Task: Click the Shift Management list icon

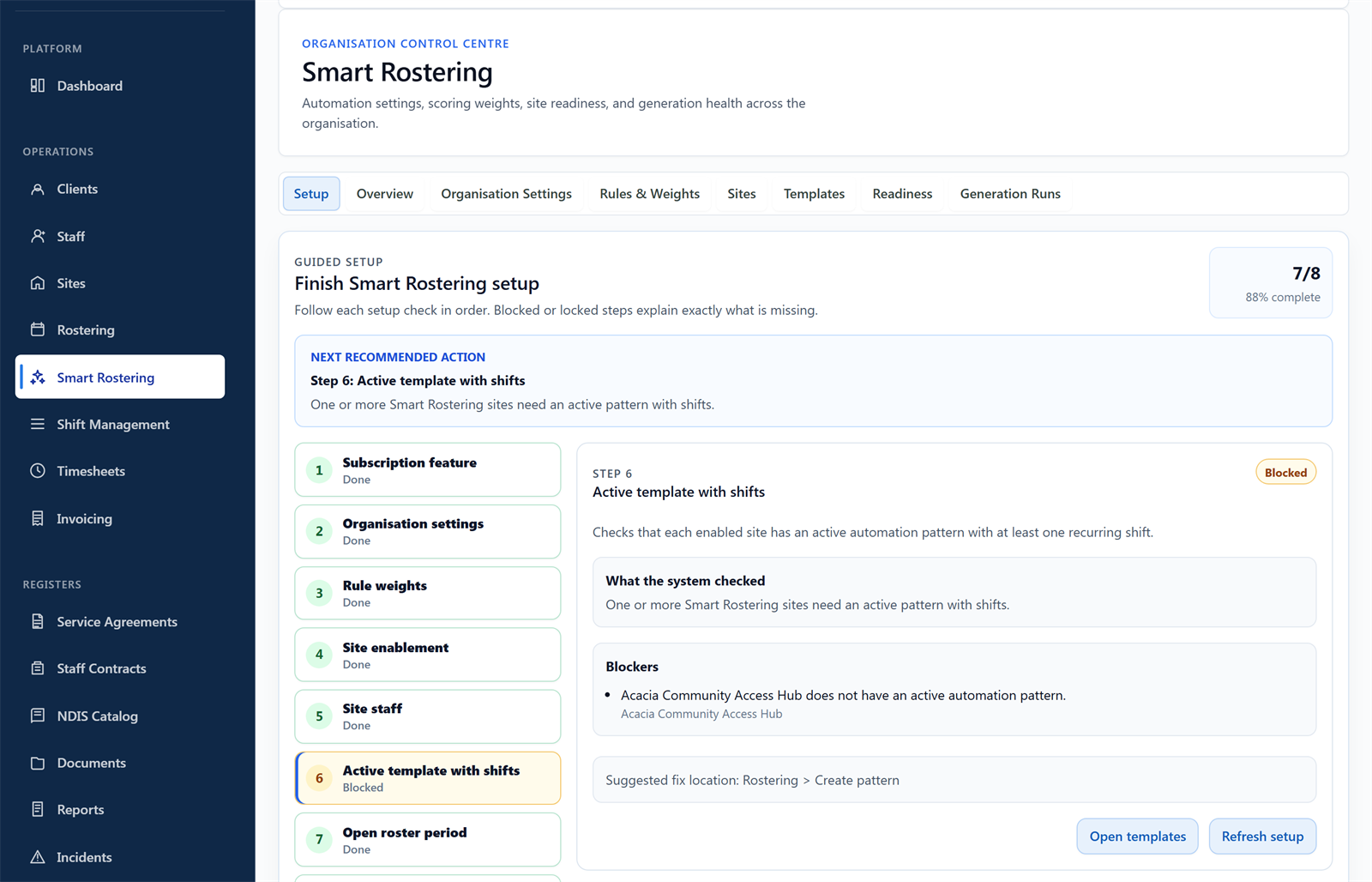Action: click(x=38, y=424)
